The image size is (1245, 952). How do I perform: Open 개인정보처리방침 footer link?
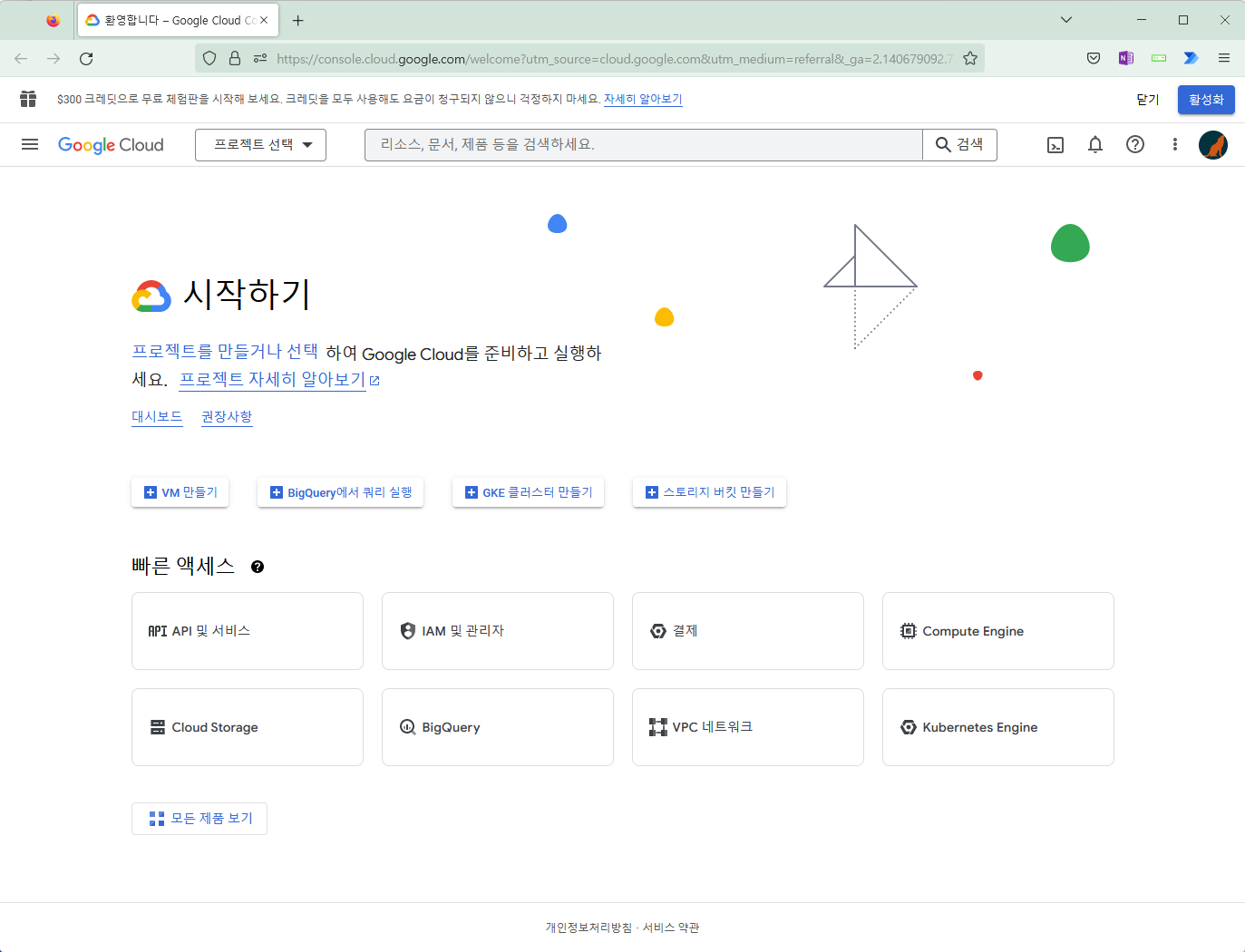coord(588,928)
